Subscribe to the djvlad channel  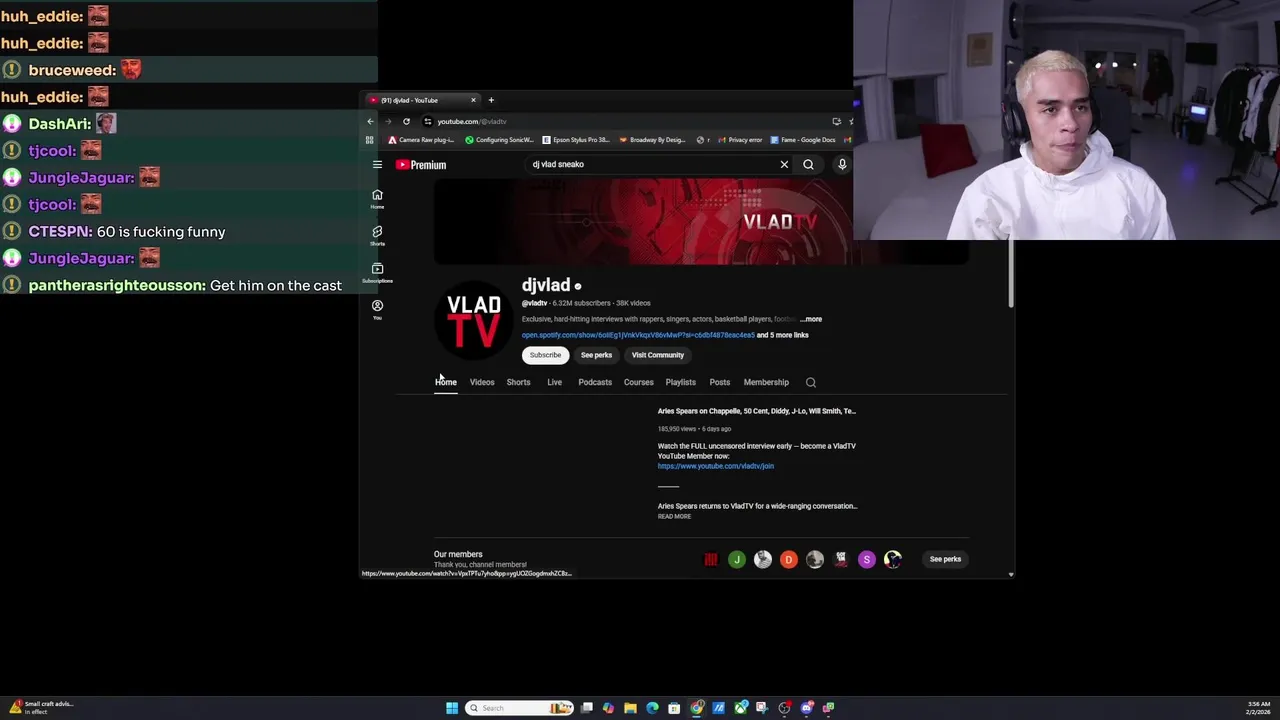(x=545, y=355)
